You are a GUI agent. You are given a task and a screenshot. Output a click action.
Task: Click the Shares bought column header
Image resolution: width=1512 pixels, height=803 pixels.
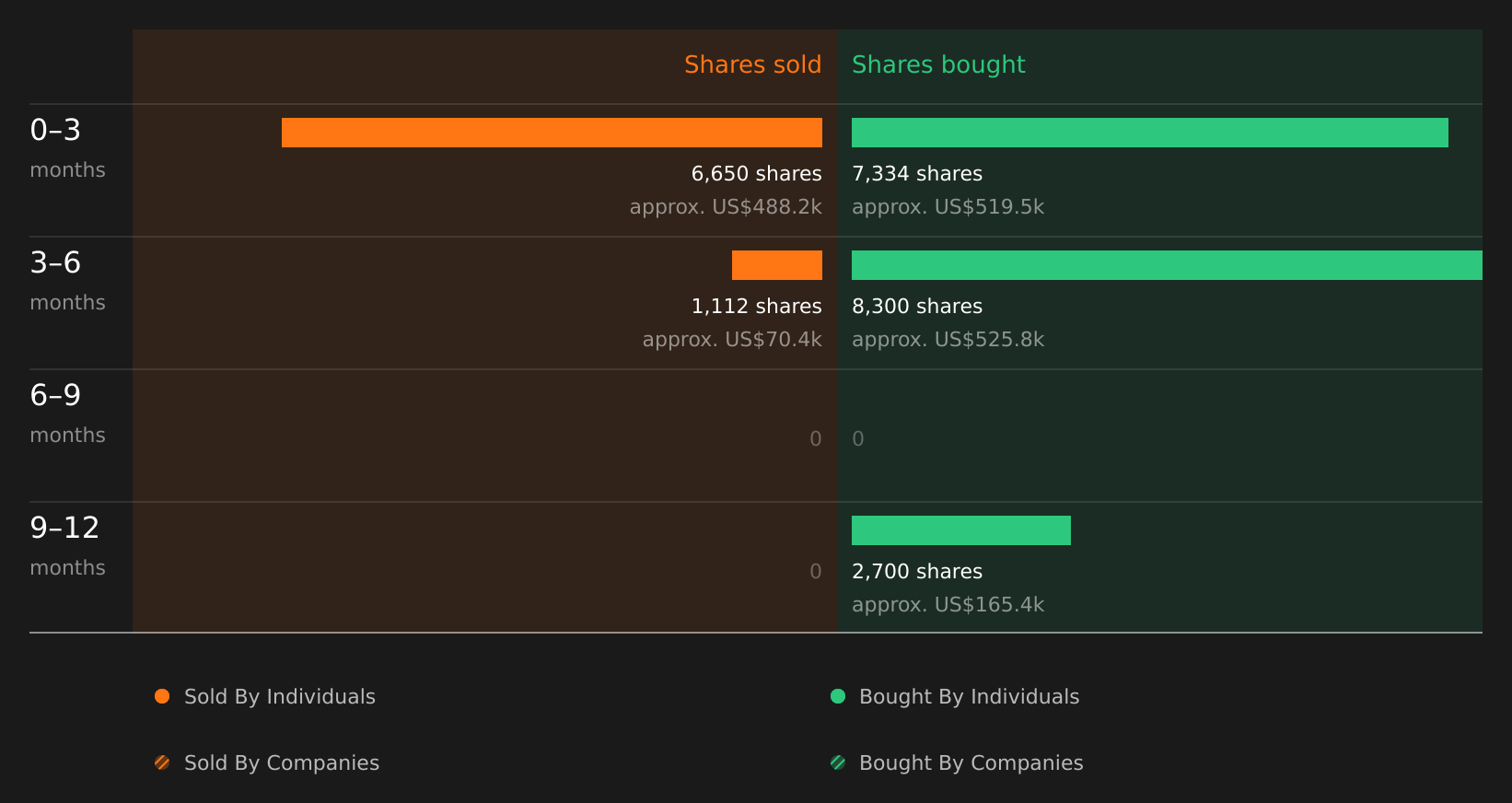click(938, 64)
